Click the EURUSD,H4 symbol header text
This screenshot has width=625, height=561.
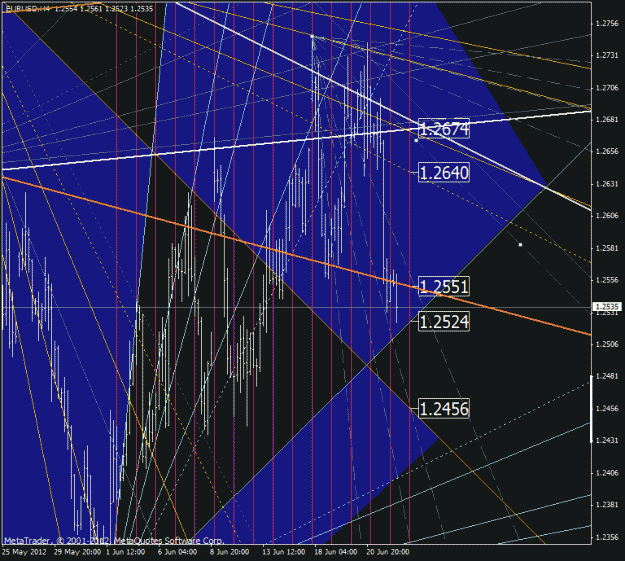pyautogui.click(x=28, y=8)
